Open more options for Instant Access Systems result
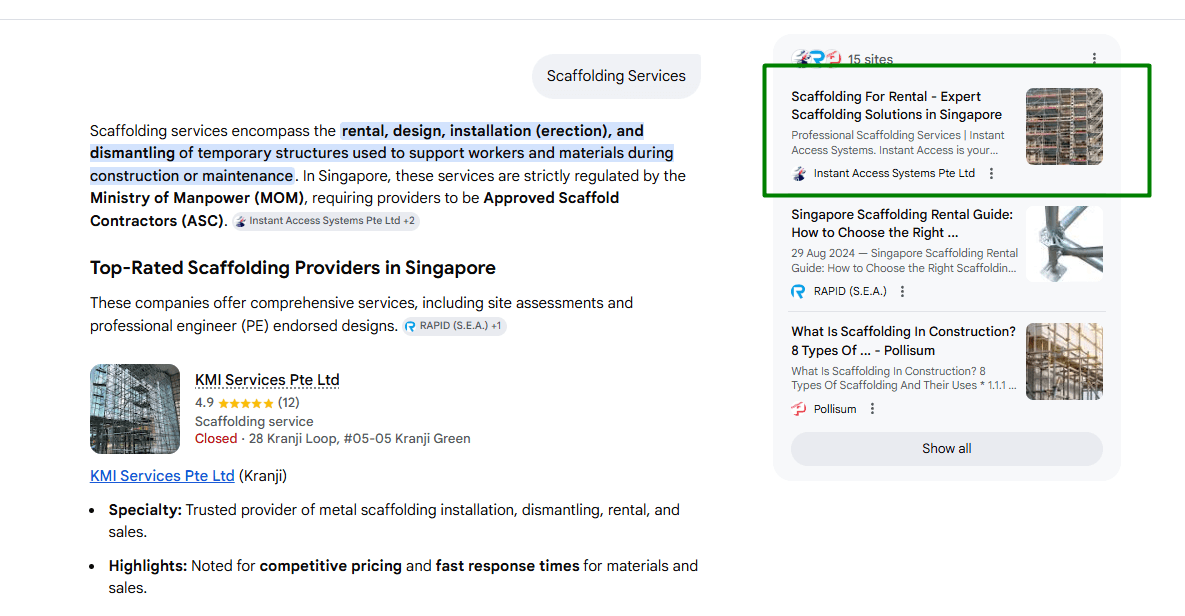The image size is (1185, 616). 991,174
